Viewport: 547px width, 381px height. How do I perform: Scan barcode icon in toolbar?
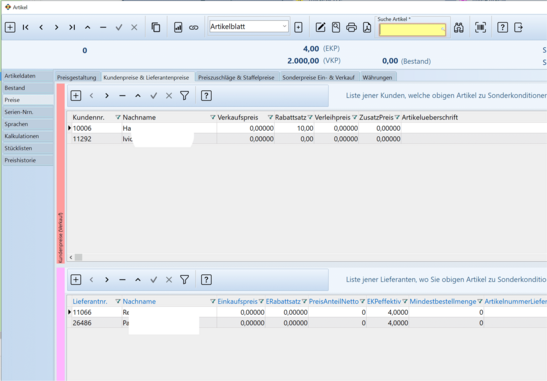(480, 27)
